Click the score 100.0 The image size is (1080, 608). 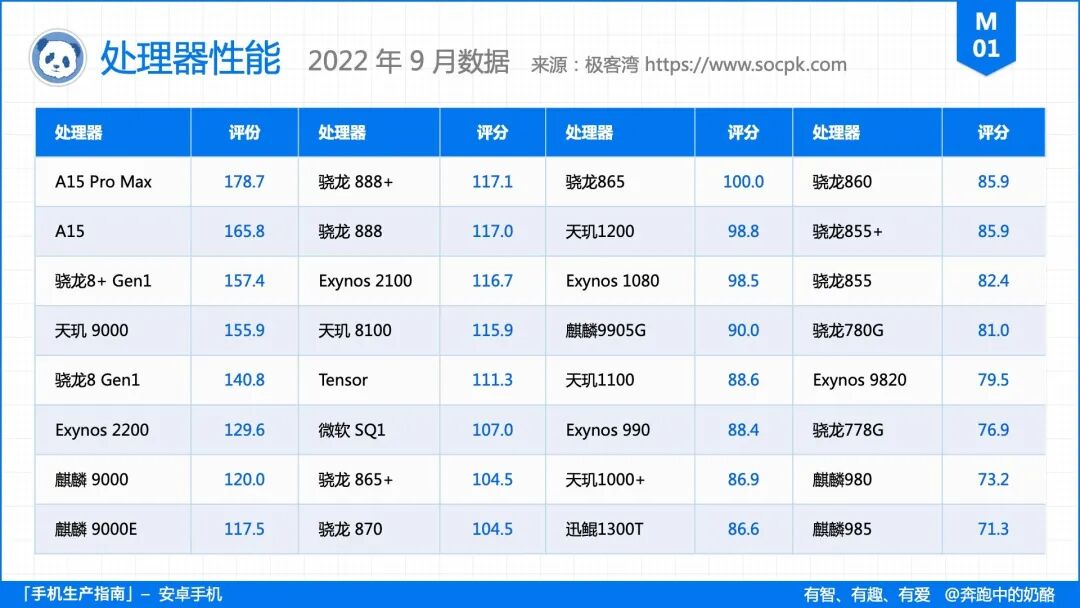click(x=743, y=182)
